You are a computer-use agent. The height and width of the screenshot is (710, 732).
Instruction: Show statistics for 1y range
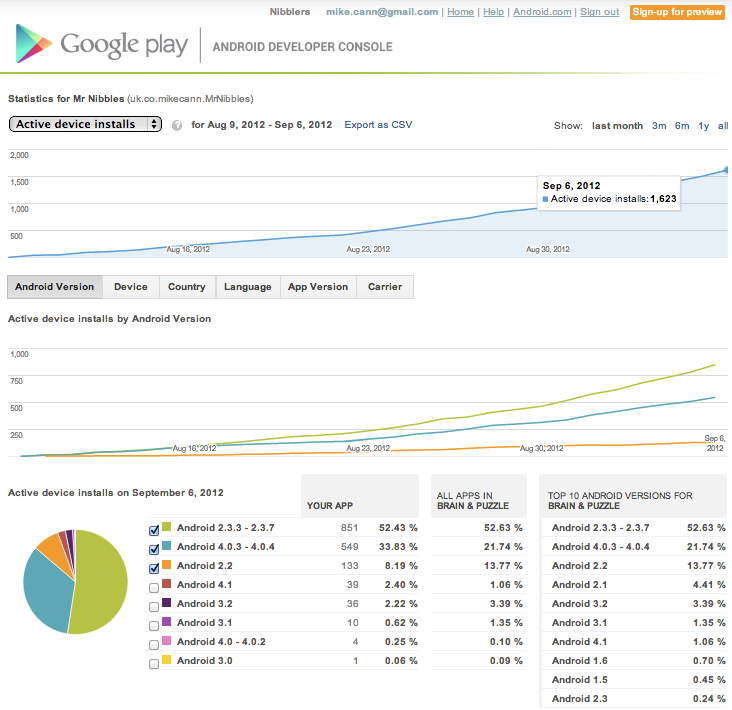[704, 126]
